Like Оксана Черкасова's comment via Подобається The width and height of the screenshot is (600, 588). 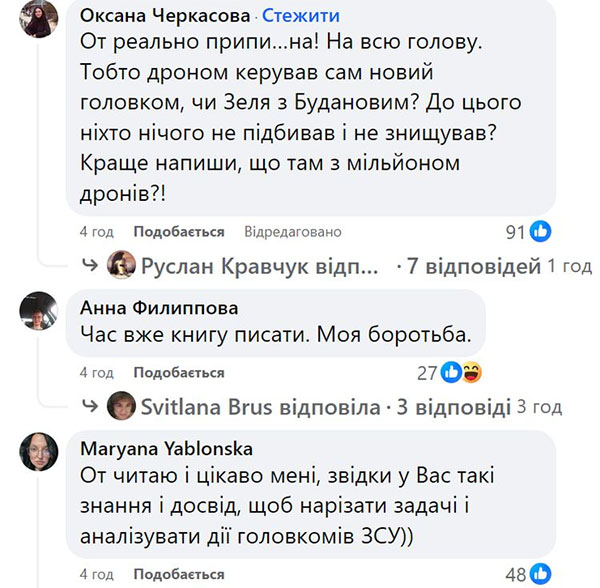179,232
